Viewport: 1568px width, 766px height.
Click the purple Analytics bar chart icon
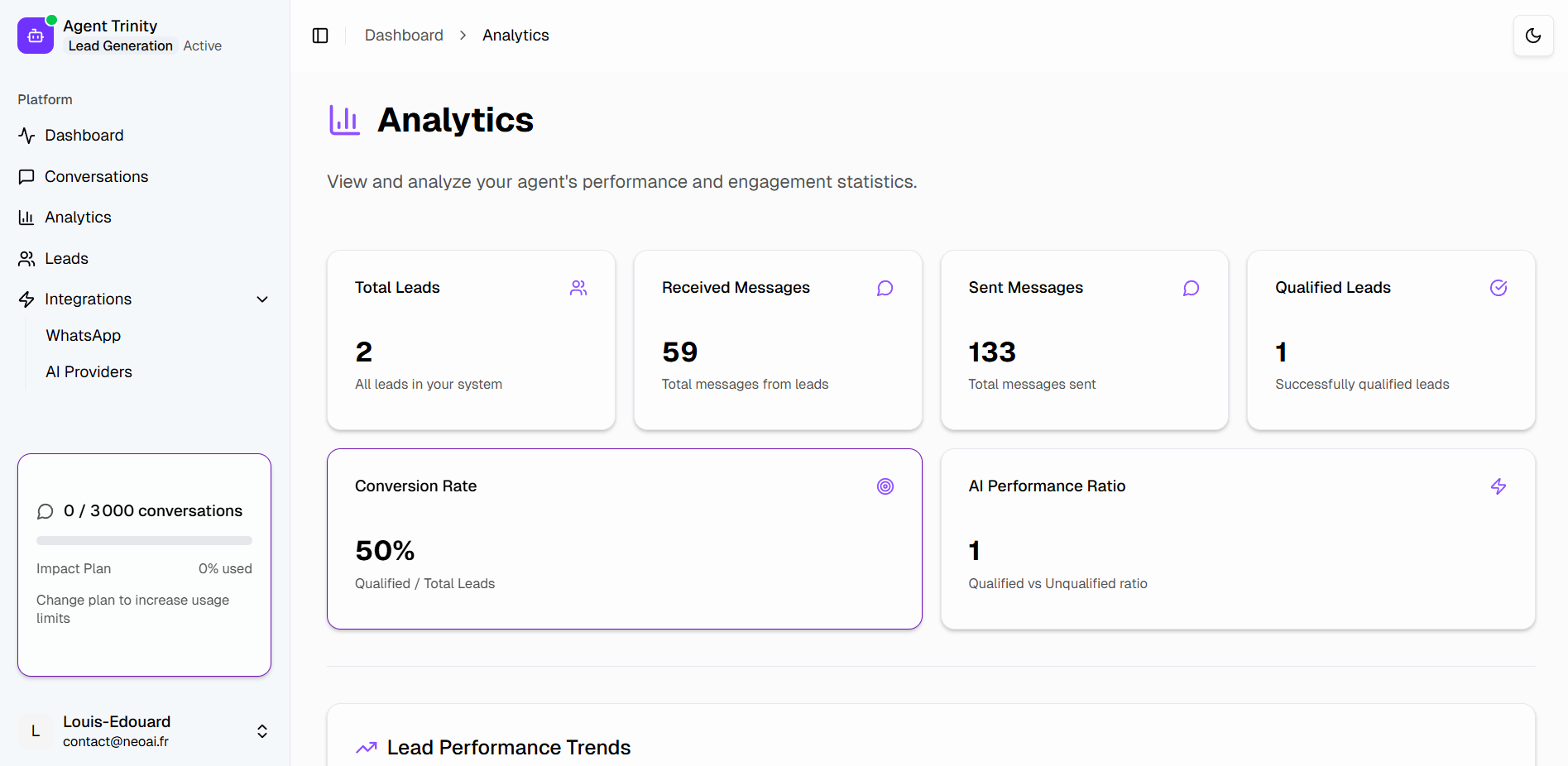[344, 120]
